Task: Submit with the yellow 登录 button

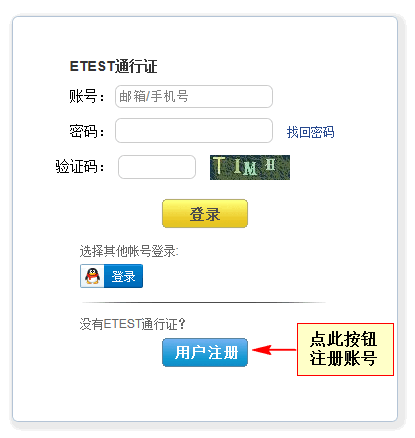Action: pyautogui.click(x=205, y=214)
